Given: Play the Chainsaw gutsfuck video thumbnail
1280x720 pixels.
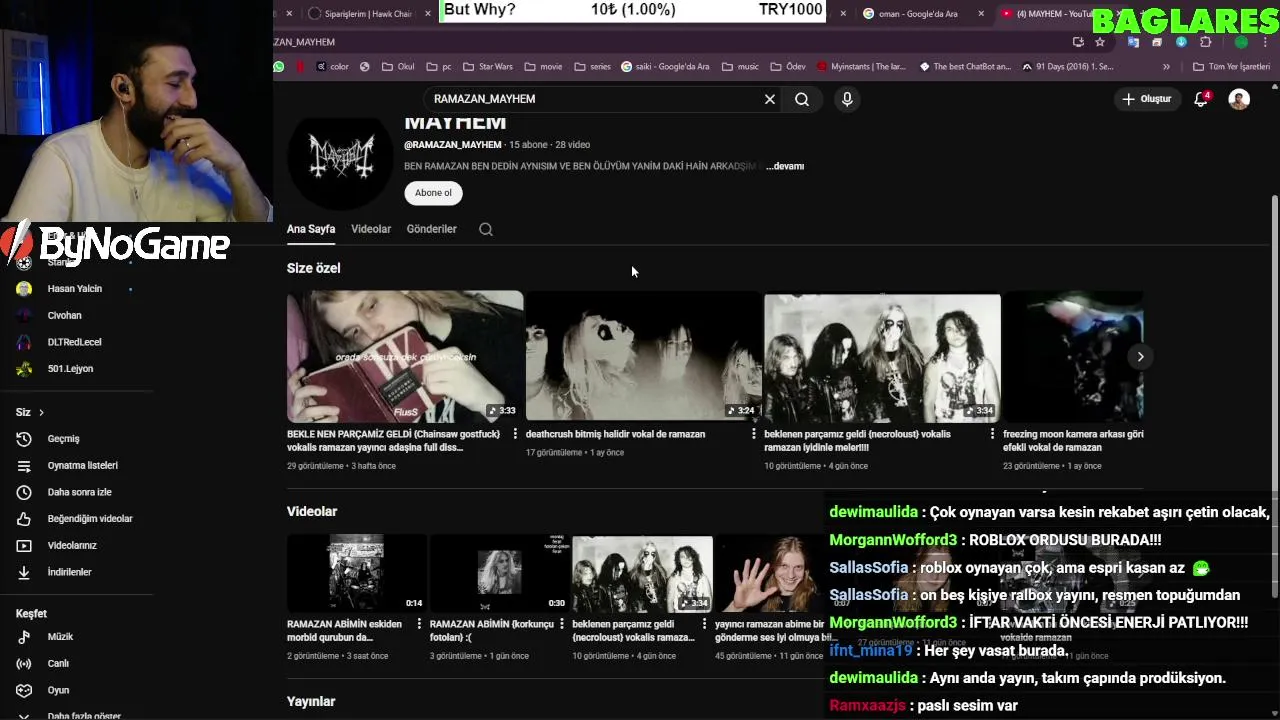Looking at the screenshot, I should [x=405, y=356].
